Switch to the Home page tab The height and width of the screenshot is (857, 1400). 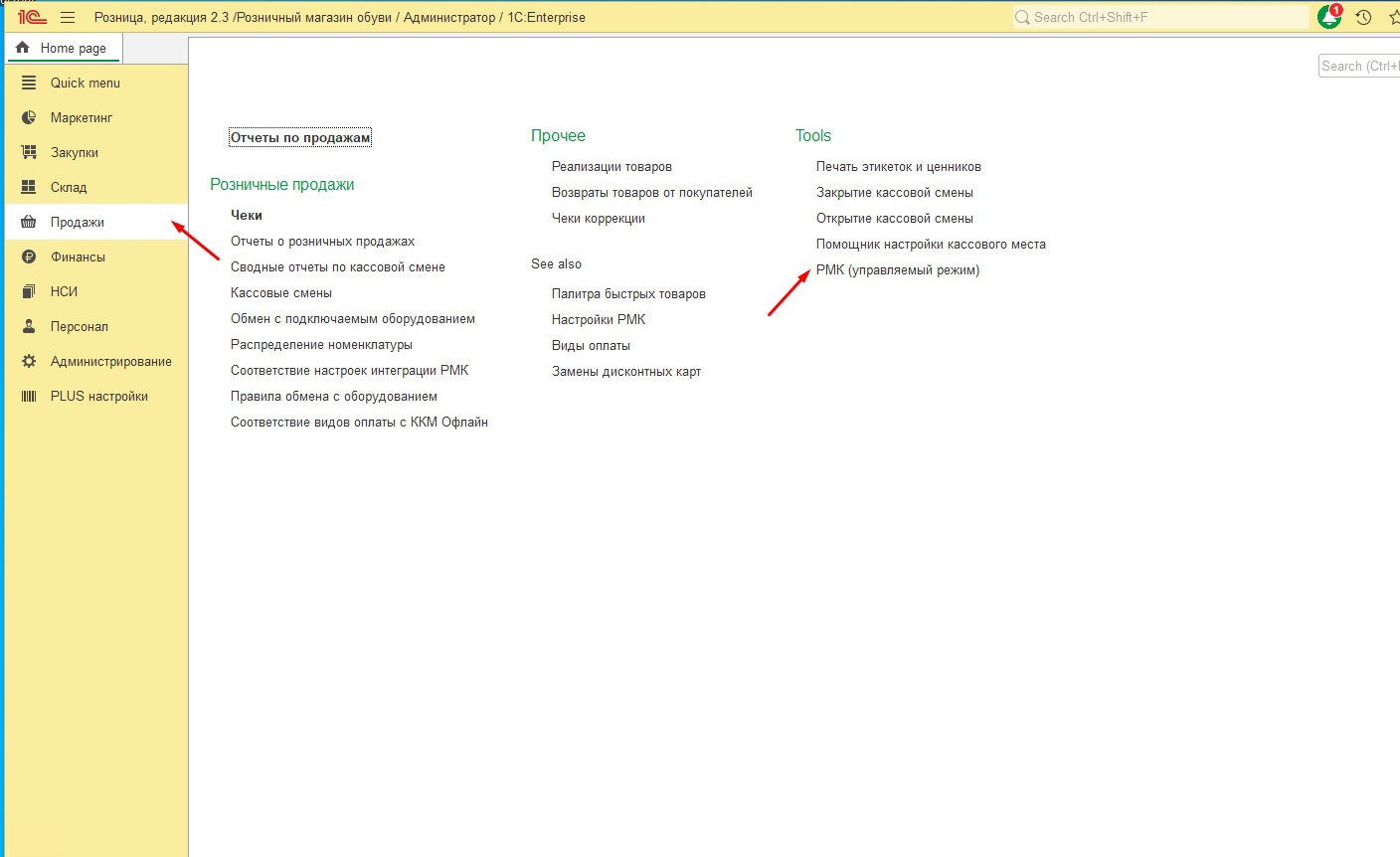63,48
